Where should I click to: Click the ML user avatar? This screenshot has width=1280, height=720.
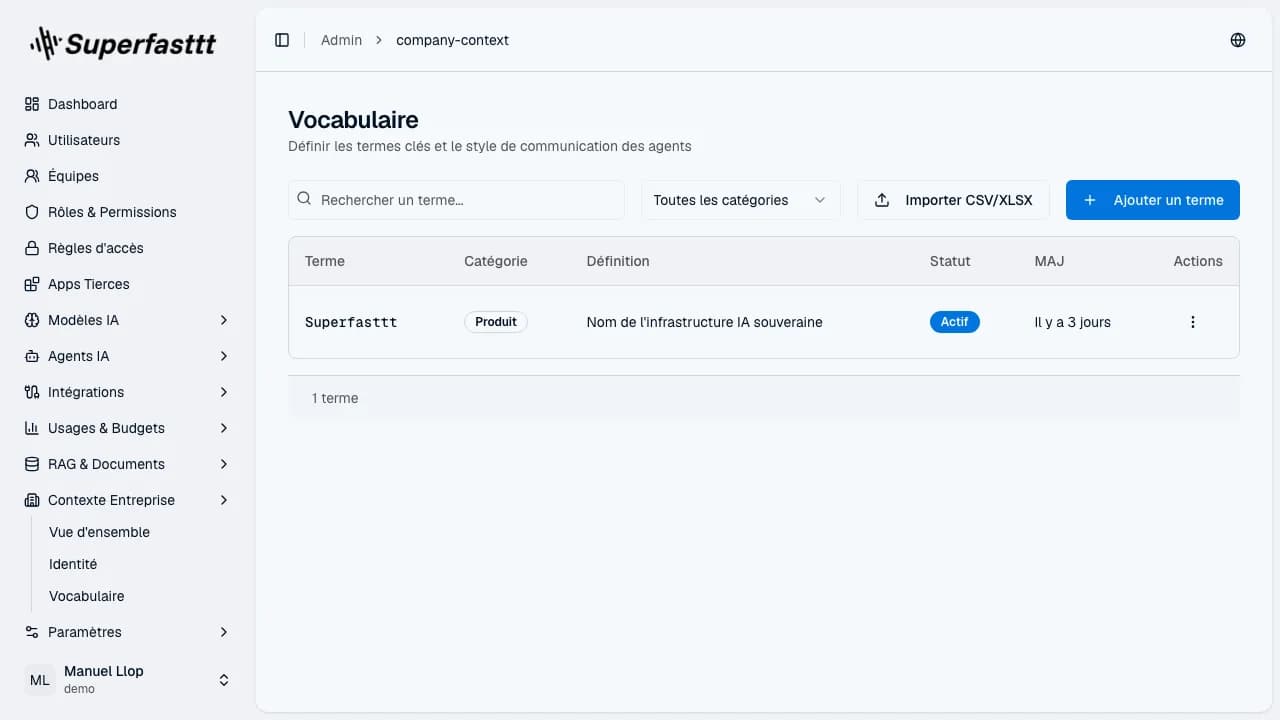click(x=40, y=680)
